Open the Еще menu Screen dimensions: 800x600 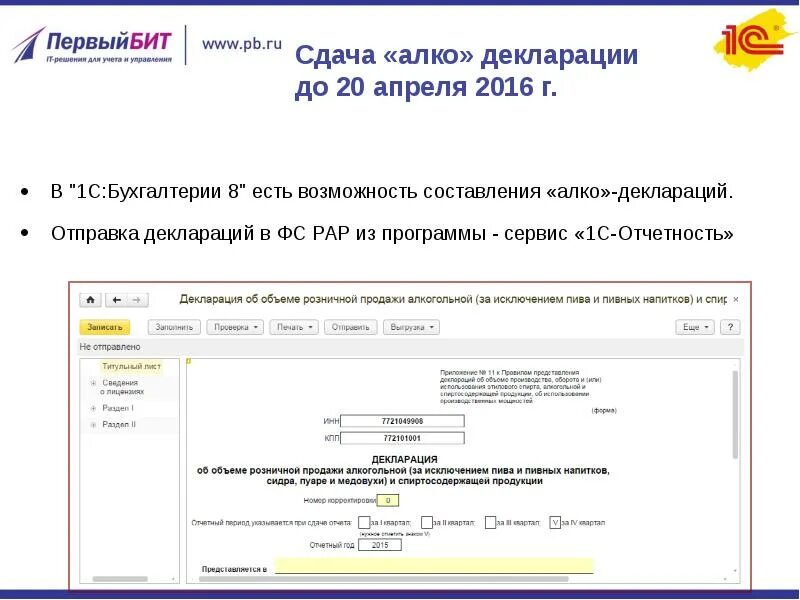pos(695,327)
